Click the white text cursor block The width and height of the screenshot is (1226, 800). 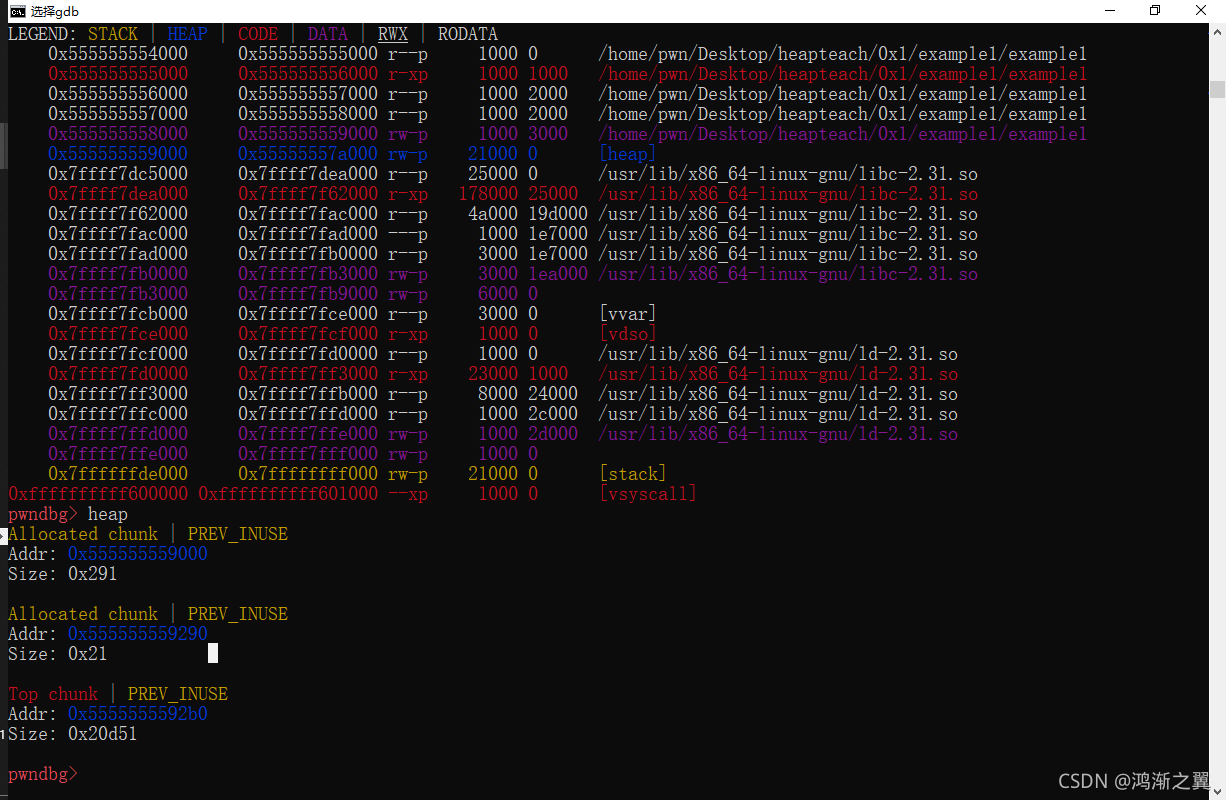point(213,653)
